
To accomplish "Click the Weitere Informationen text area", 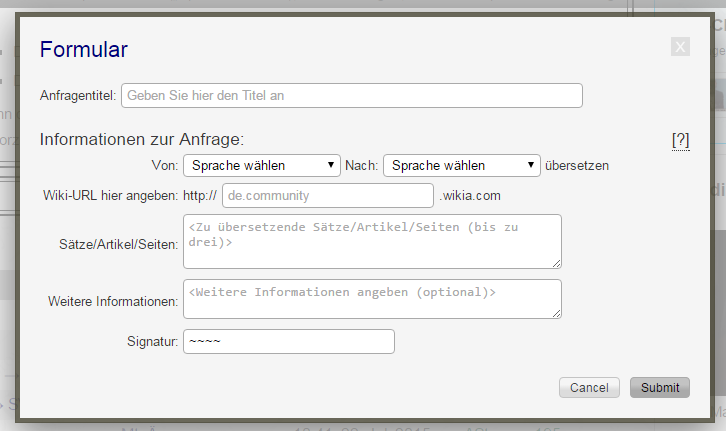I will [371, 298].
